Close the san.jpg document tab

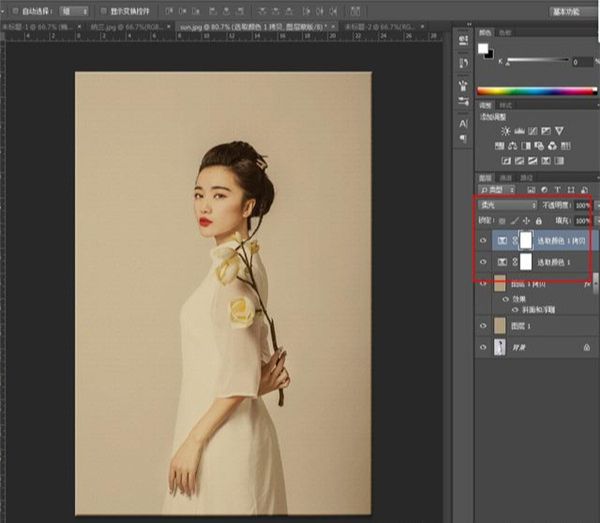coord(333,27)
